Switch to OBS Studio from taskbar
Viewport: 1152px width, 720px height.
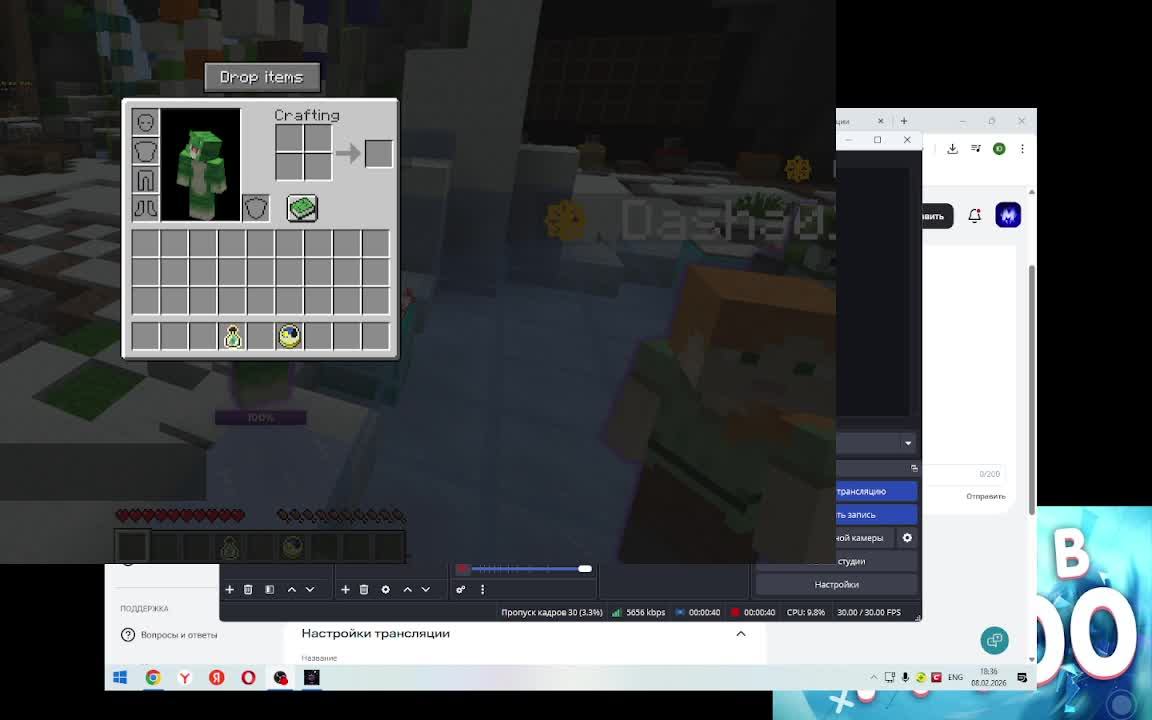click(x=280, y=677)
